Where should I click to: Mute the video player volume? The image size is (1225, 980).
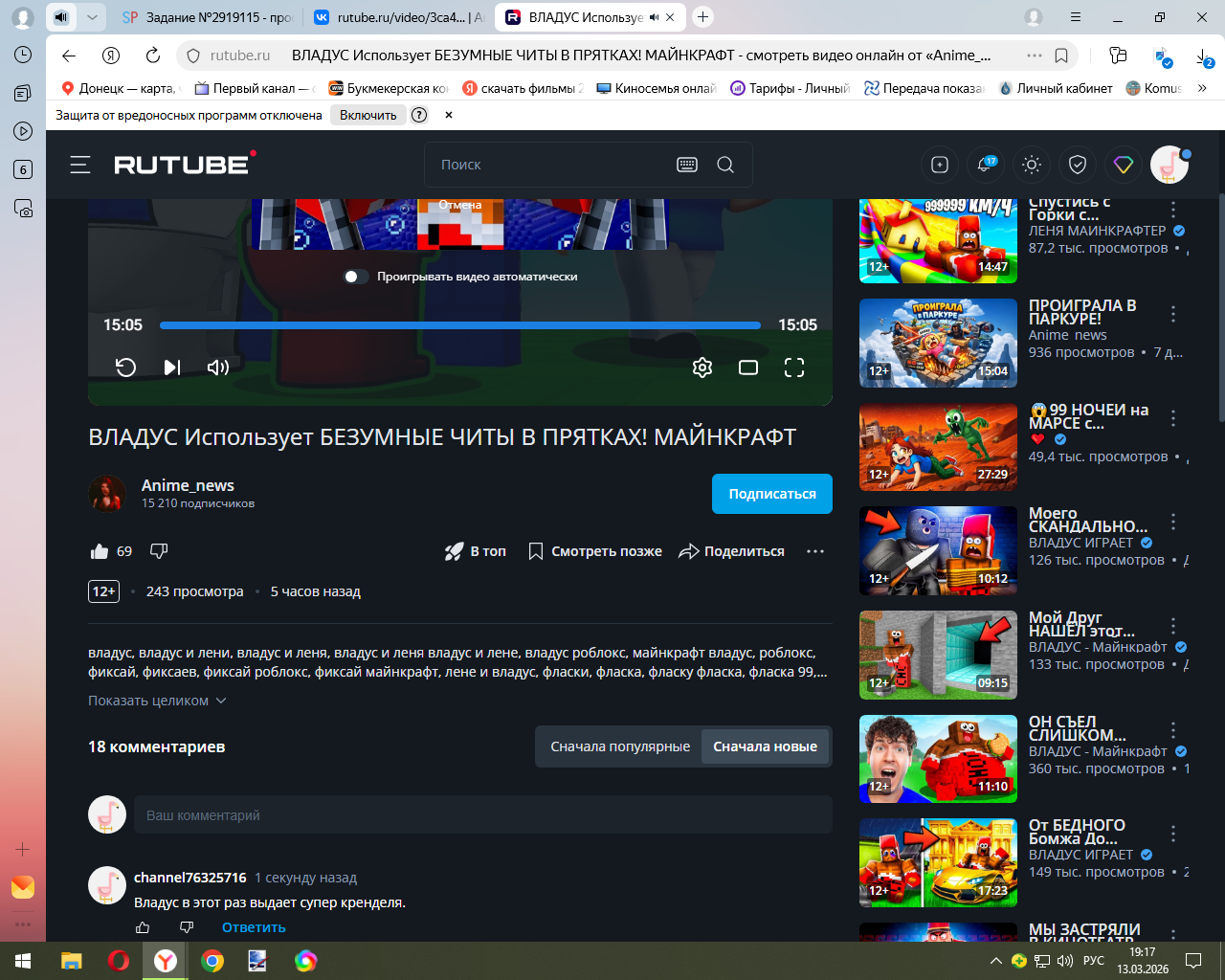tap(218, 367)
